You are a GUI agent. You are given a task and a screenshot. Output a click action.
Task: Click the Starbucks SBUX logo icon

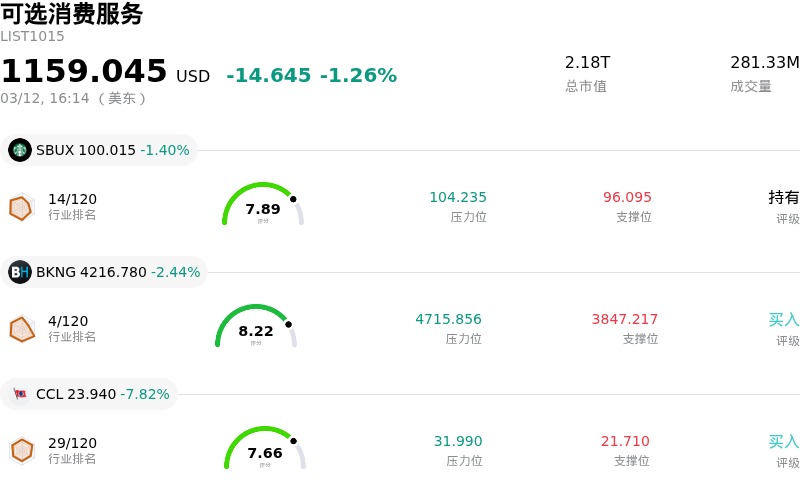(20, 150)
